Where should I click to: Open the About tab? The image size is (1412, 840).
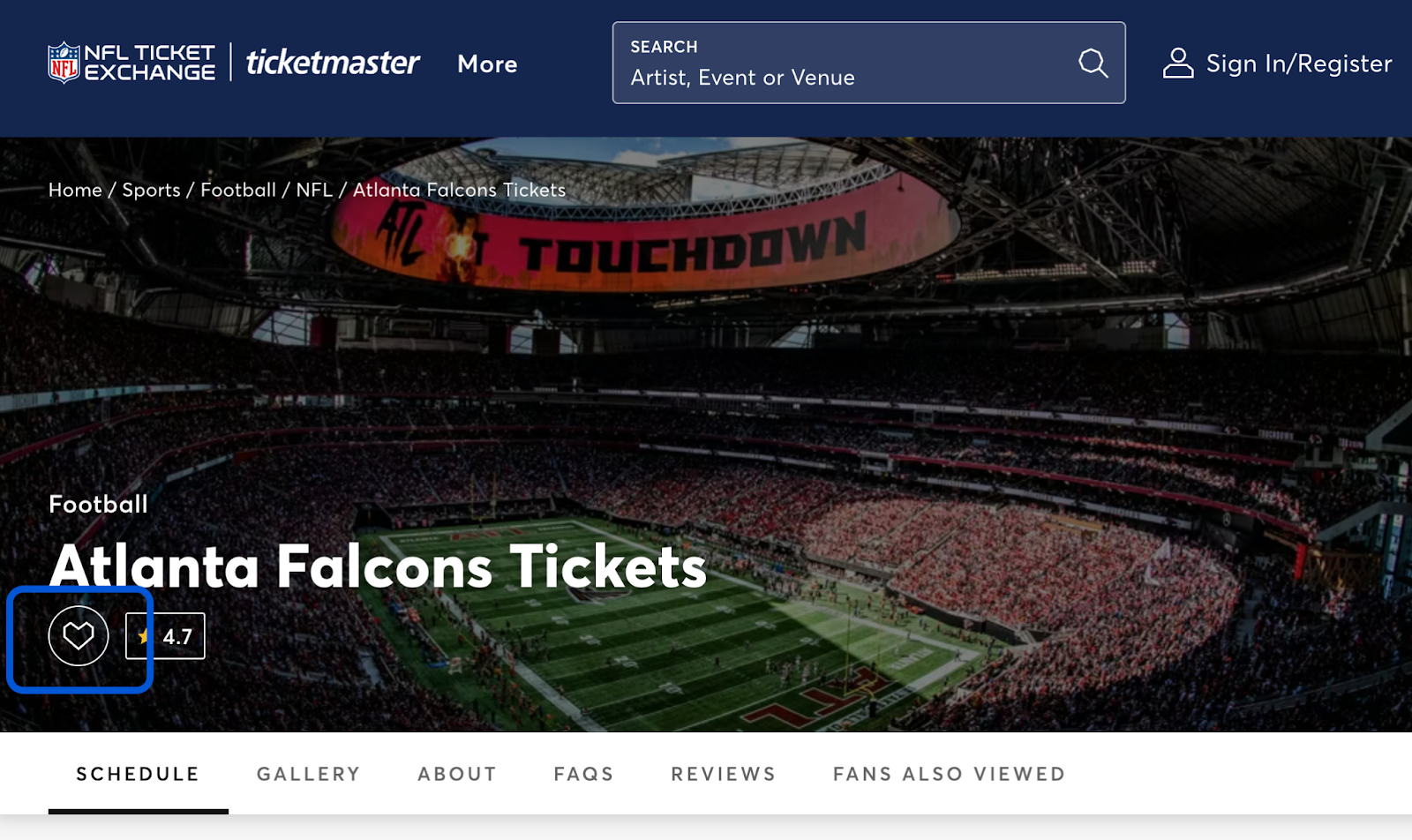point(457,774)
